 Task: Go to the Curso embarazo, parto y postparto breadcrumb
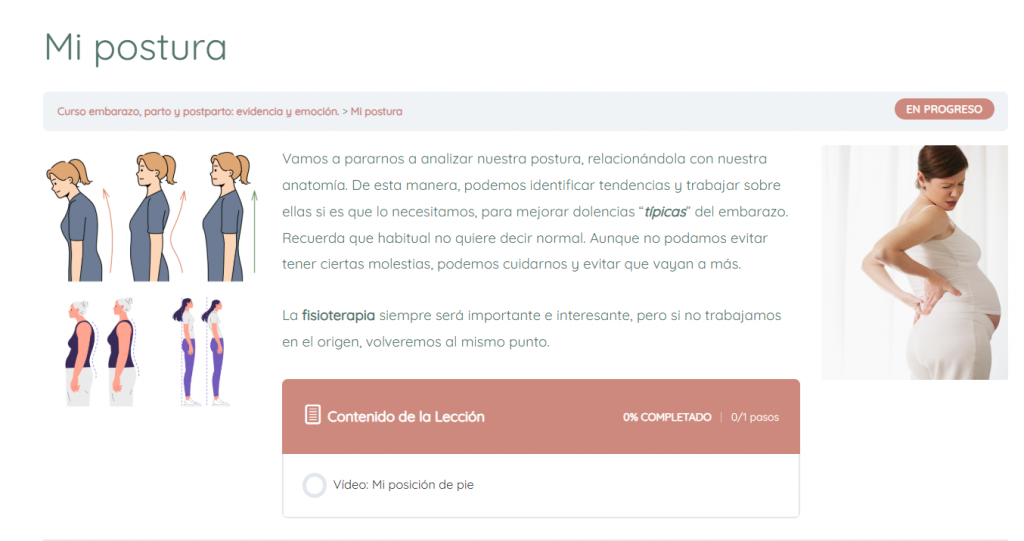pyautogui.click(x=198, y=111)
